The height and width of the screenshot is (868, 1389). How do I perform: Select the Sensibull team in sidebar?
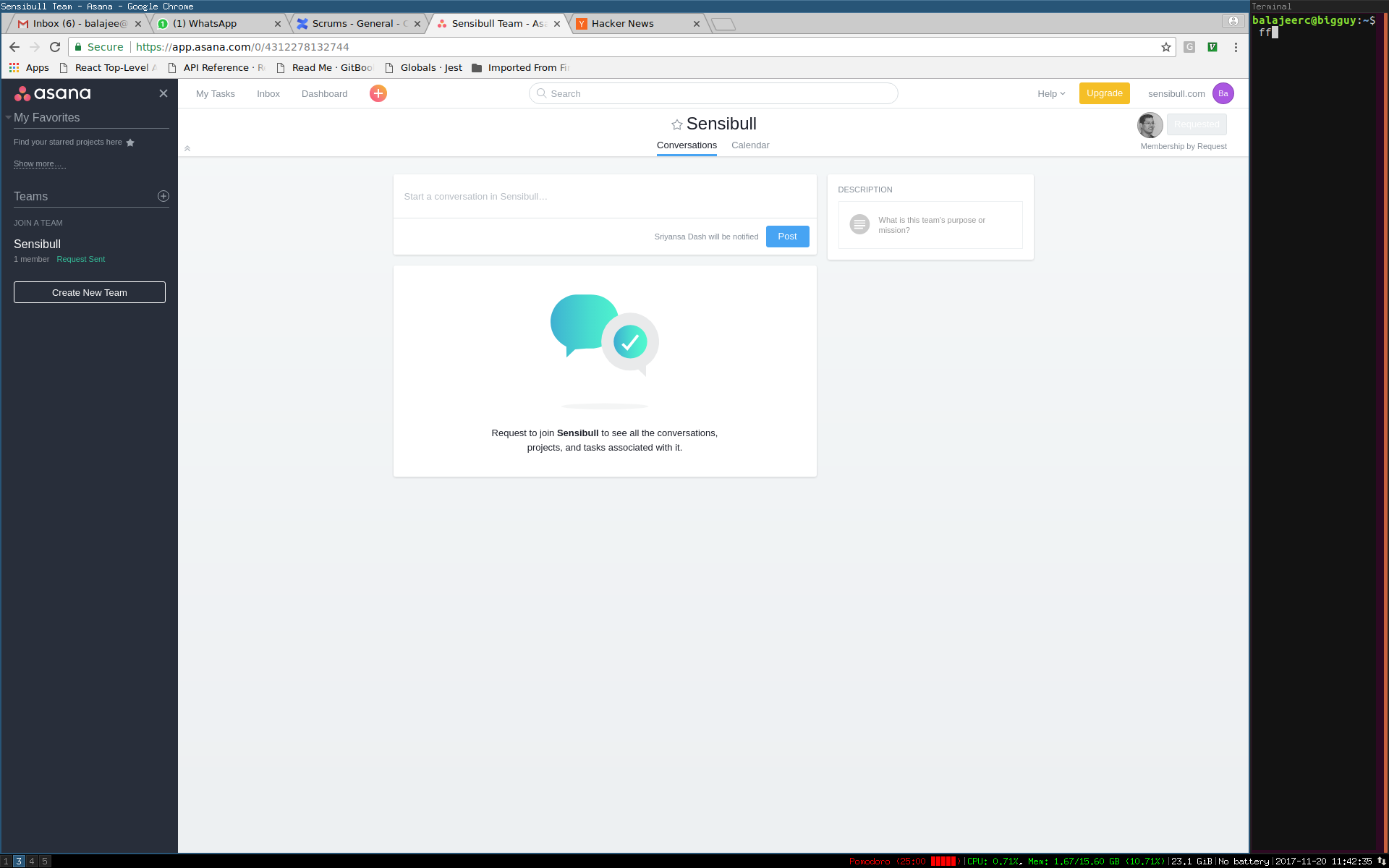click(37, 244)
